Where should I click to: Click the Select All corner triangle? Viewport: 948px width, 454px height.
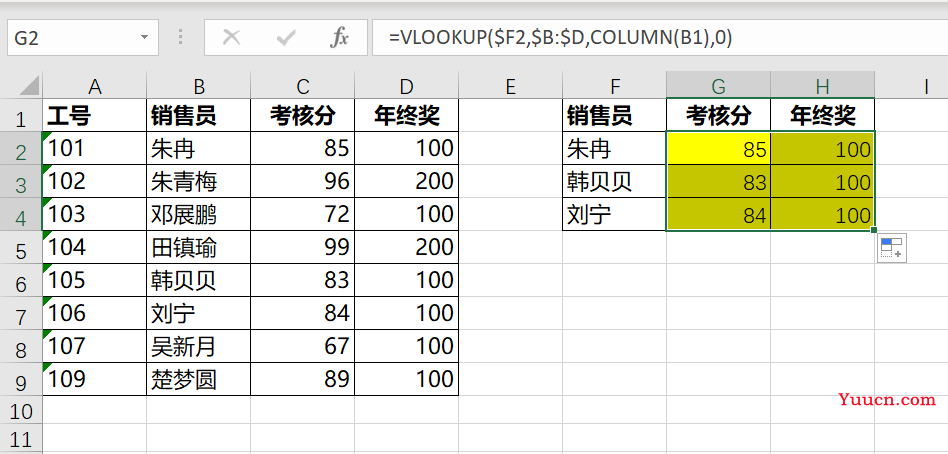pos(29,85)
